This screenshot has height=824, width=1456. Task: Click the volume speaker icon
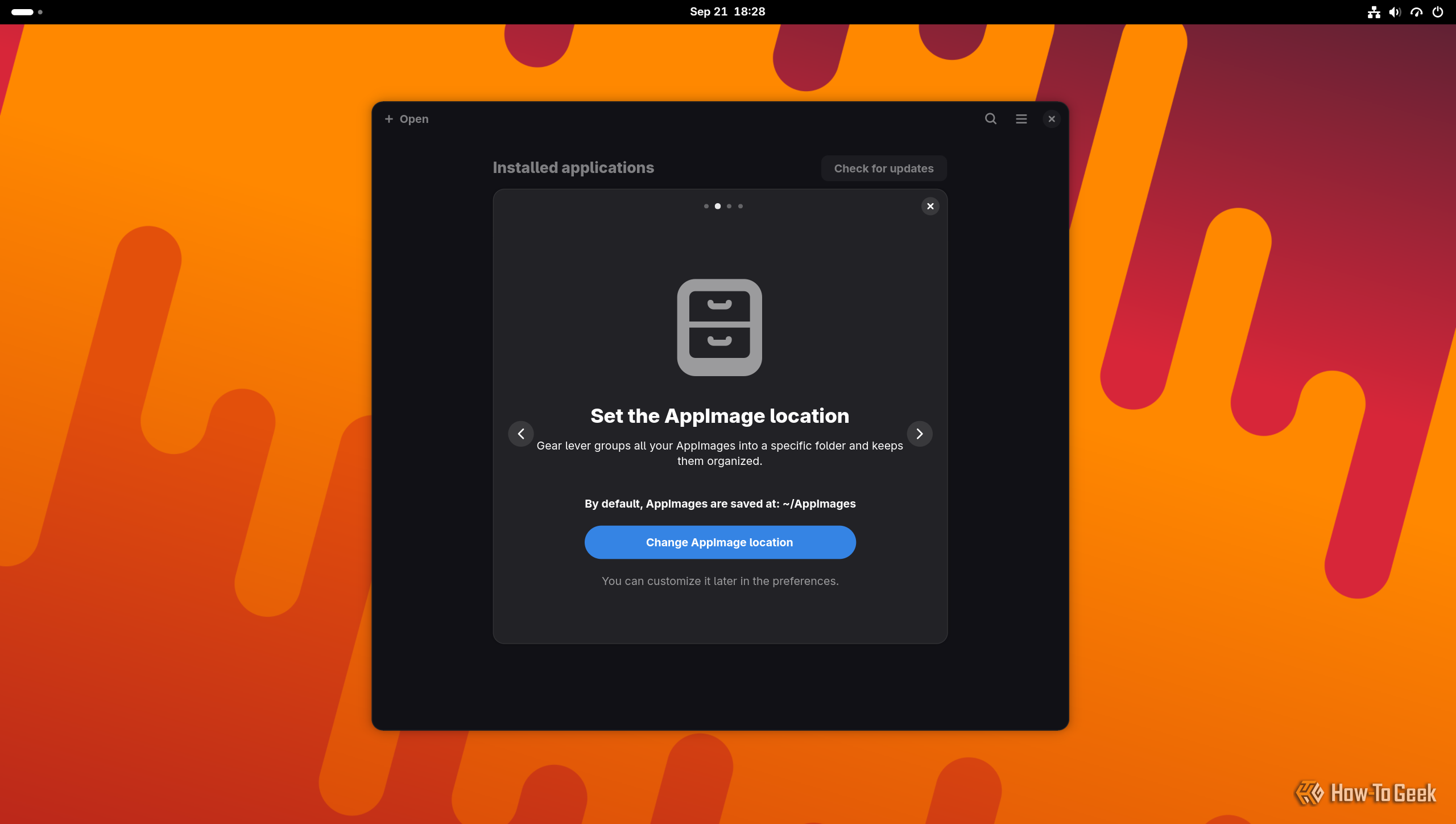[x=1395, y=12]
